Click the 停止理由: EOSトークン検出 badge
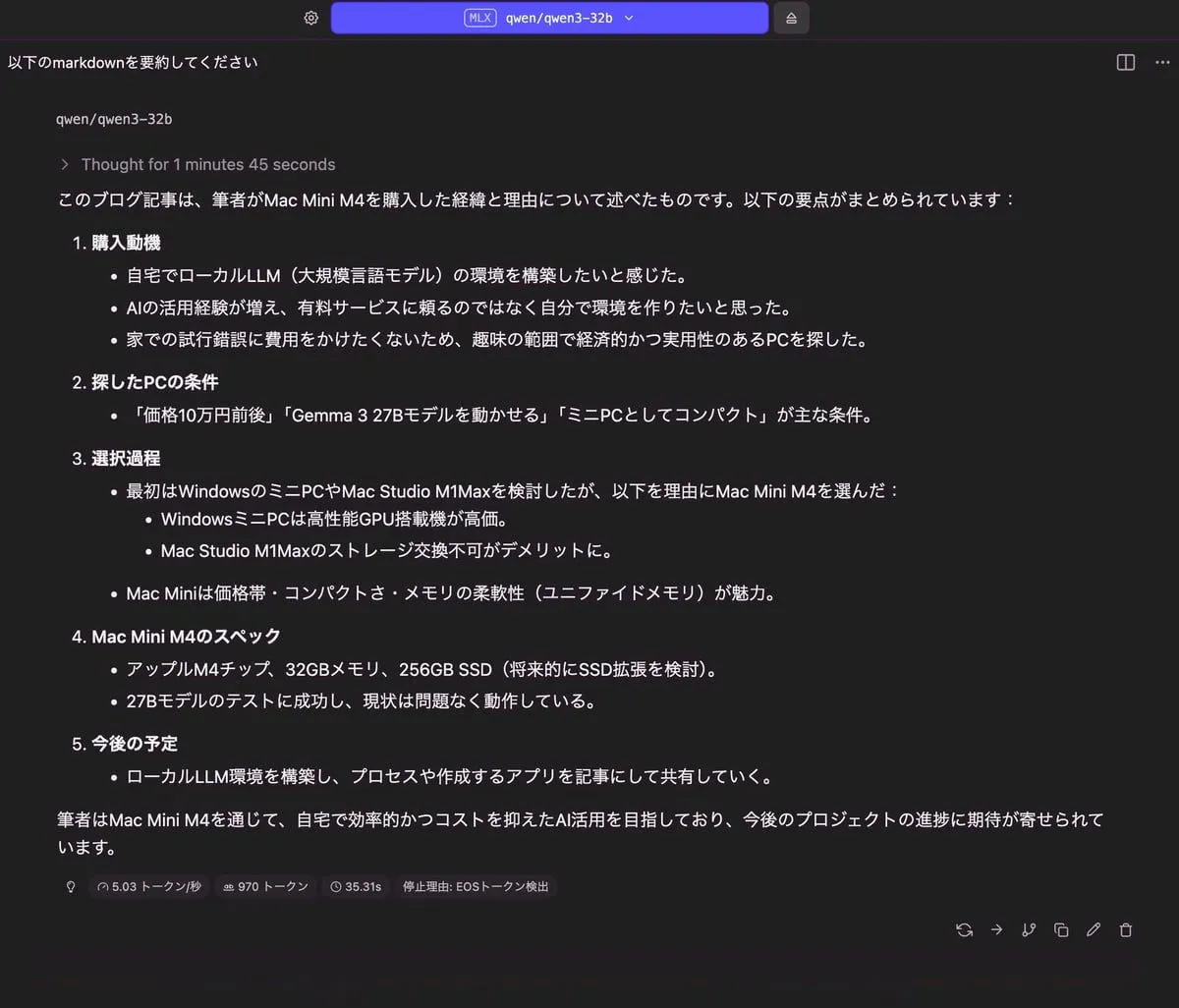This screenshot has width=1179, height=1008. click(x=476, y=886)
